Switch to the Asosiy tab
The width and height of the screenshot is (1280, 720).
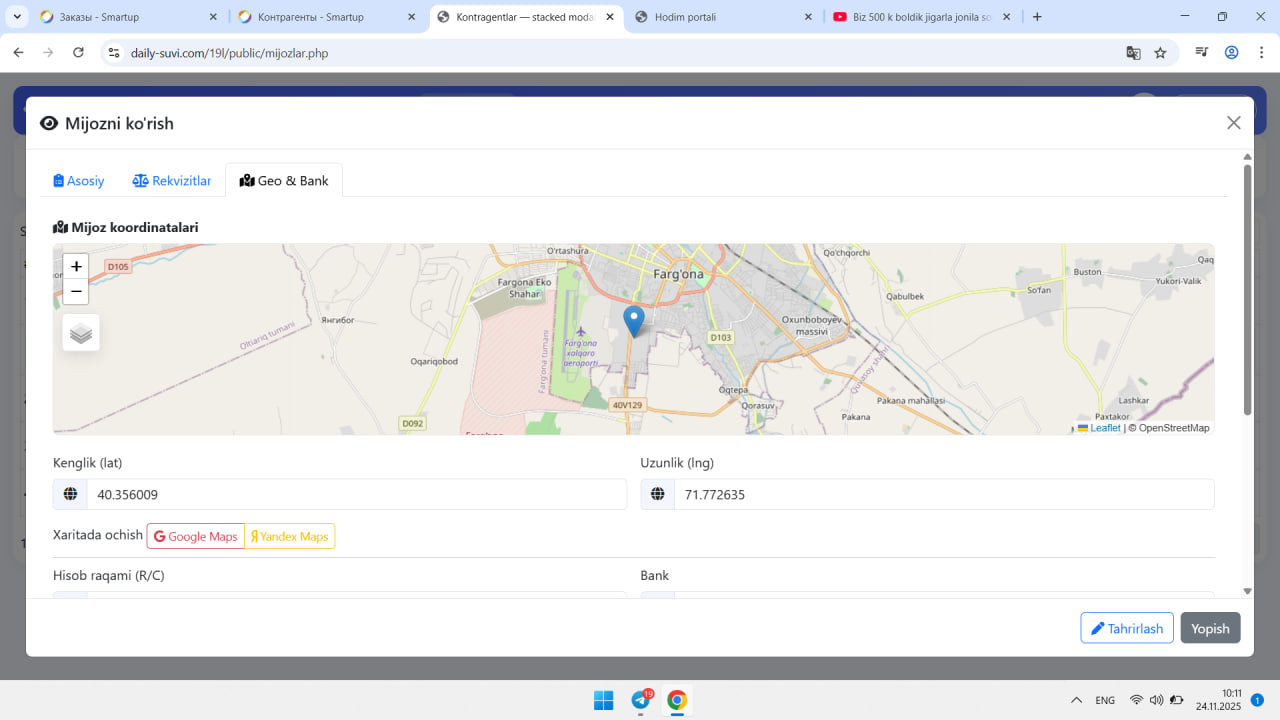click(79, 181)
